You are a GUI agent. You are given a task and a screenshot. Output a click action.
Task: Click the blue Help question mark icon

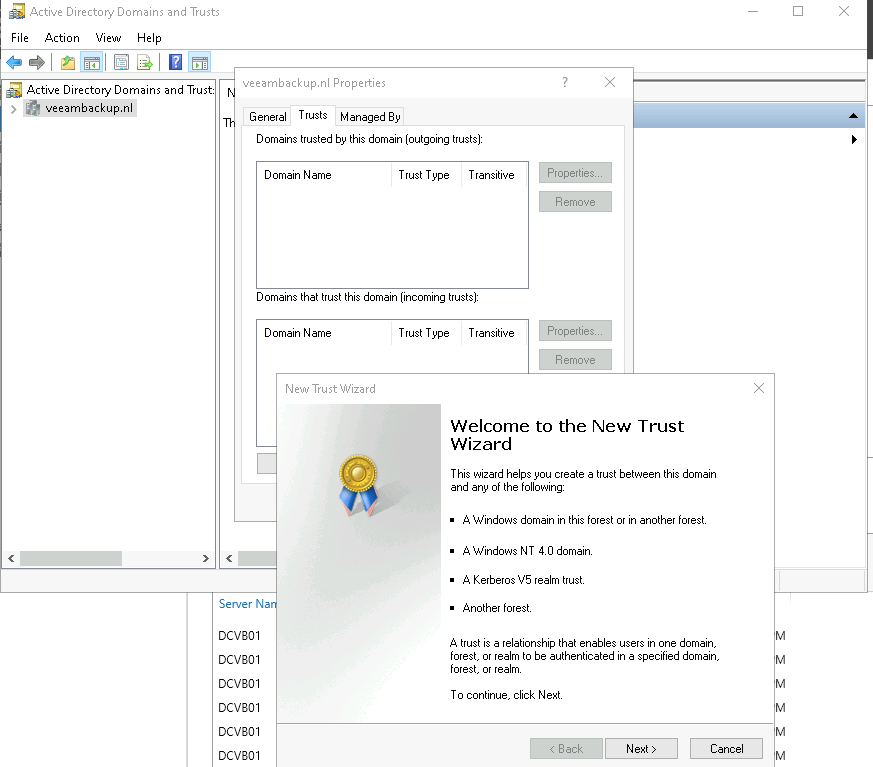click(x=175, y=63)
